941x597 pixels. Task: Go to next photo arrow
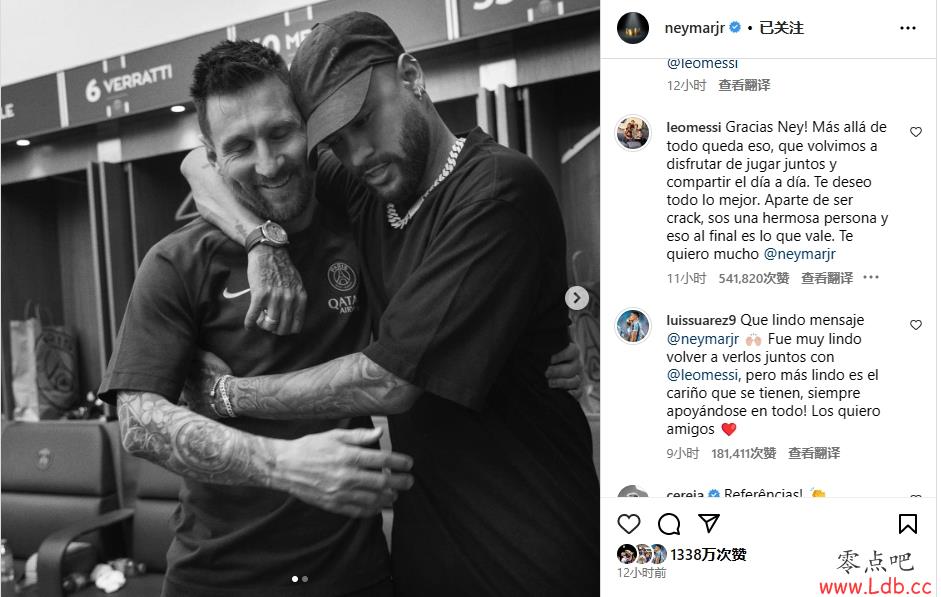pyautogui.click(x=577, y=298)
